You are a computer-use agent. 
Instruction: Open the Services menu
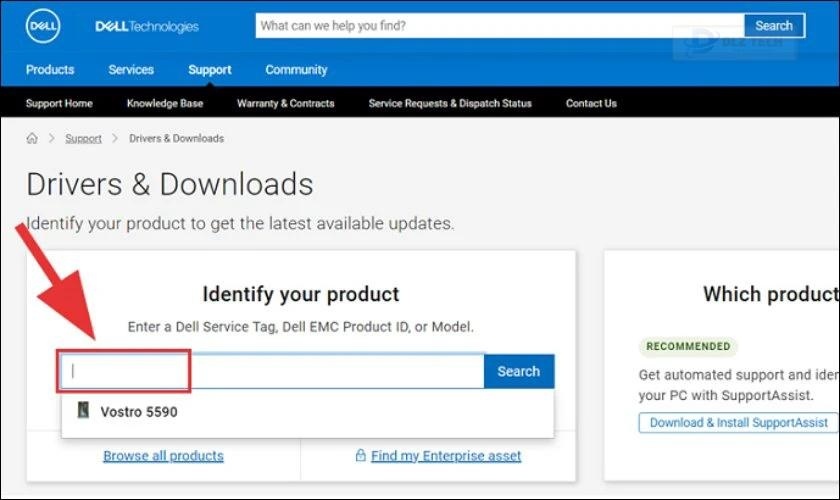click(x=131, y=70)
